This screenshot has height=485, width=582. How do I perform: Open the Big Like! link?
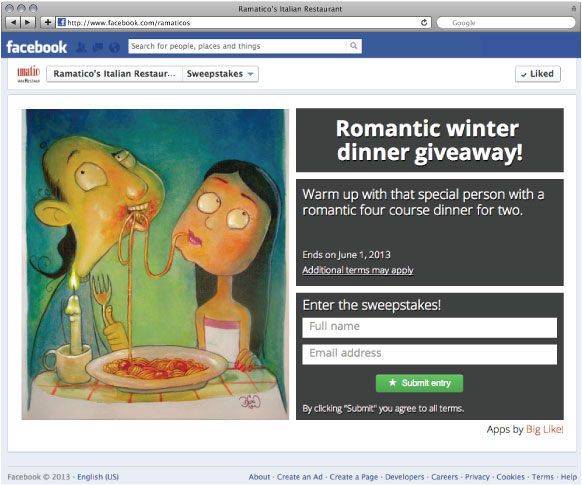point(545,429)
